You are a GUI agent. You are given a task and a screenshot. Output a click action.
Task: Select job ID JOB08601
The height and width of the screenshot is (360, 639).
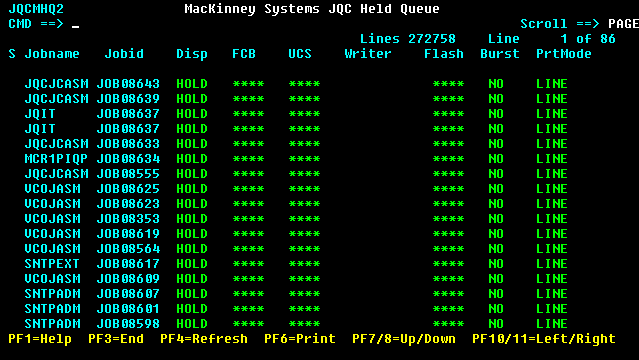(x=128, y=309)
